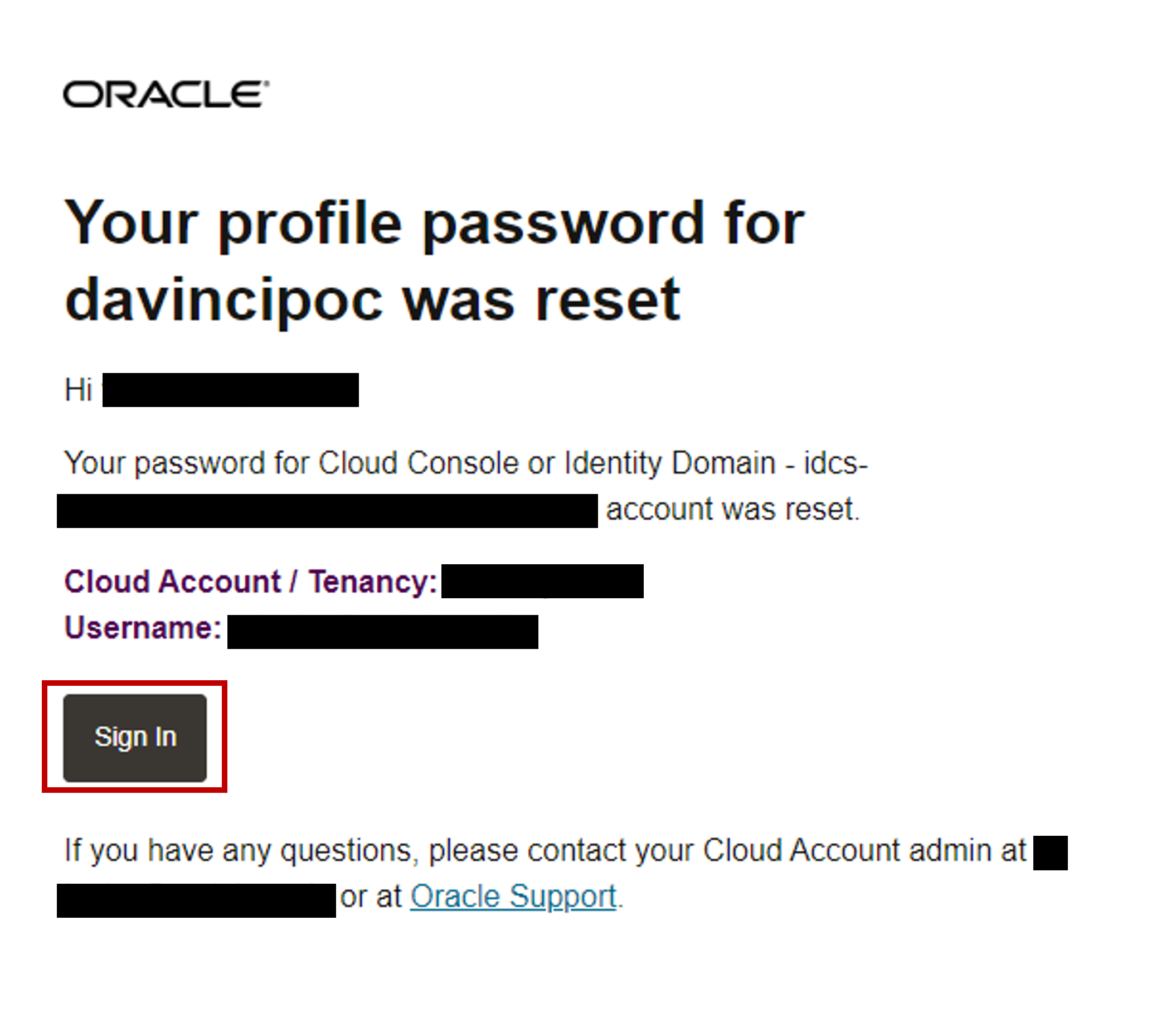Select the password reset heading text
This screenshot has height=1022, width=1176.
(433, 261)
